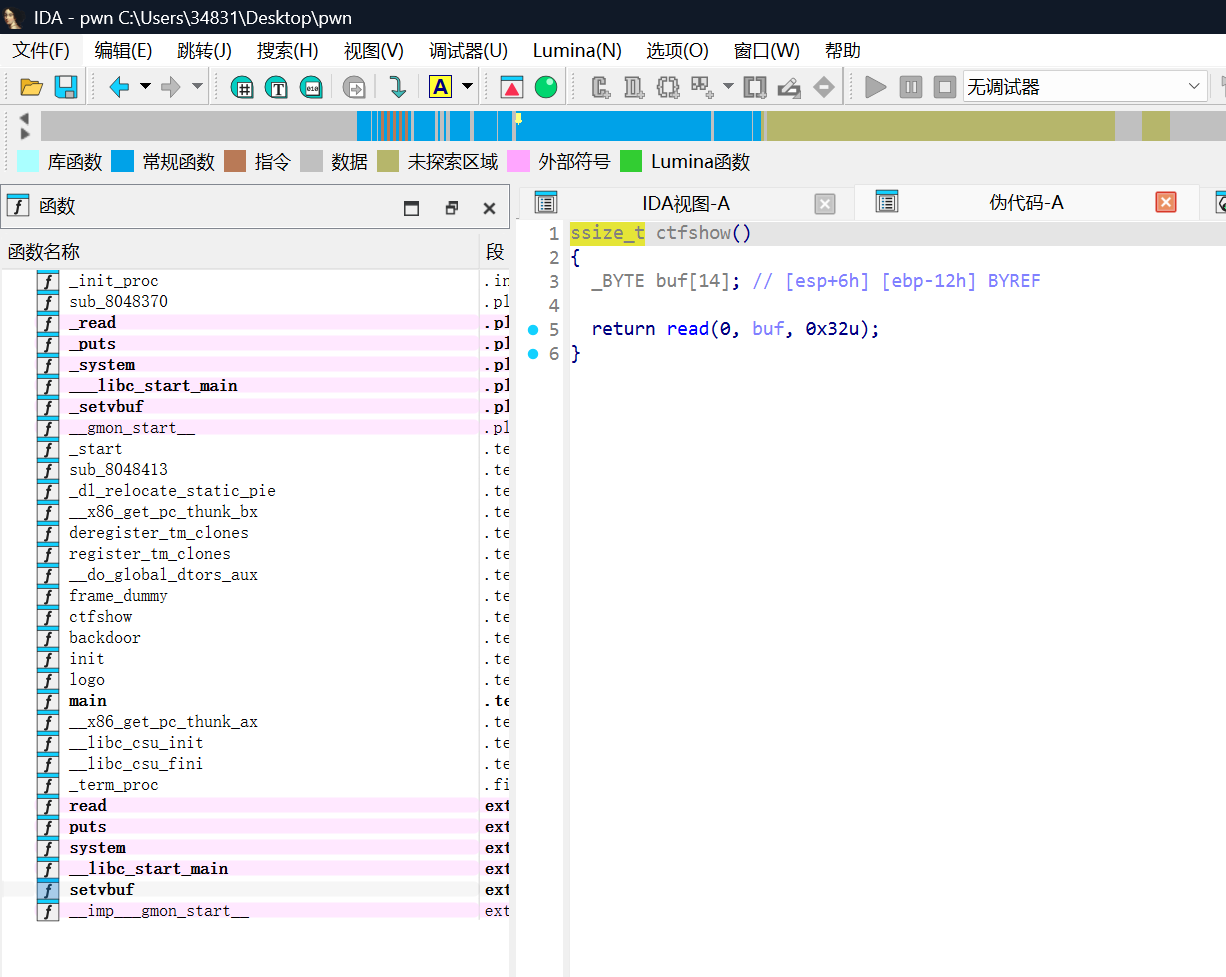Close the IDA视图-A tab
This screenshot has width=1226, height=977.
click(825, 204)
